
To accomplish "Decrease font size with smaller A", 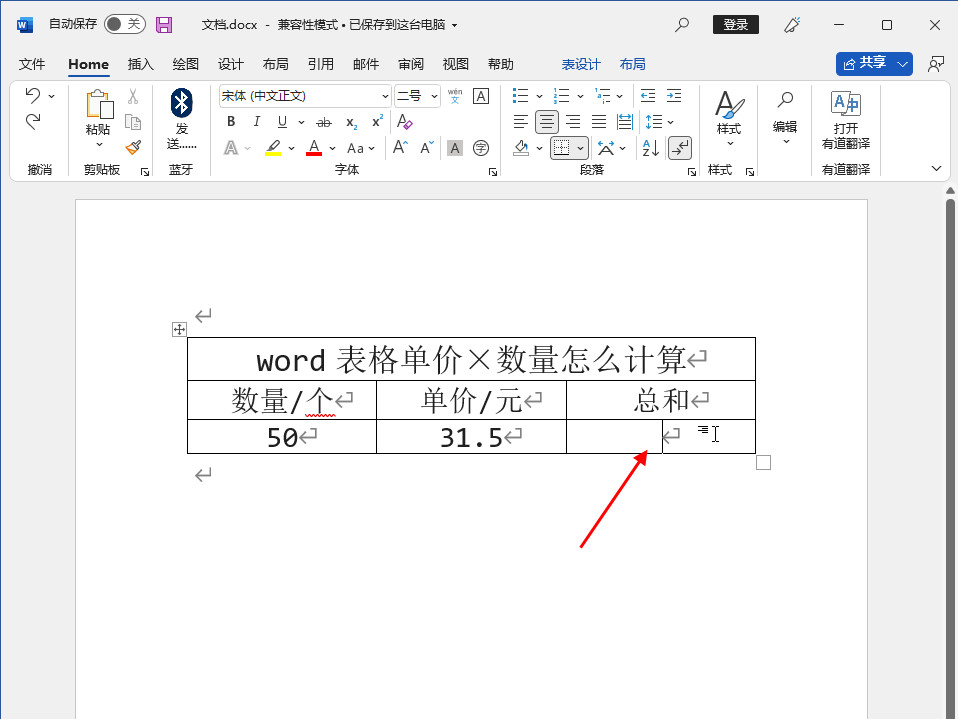I will click(x=426, y=147).
